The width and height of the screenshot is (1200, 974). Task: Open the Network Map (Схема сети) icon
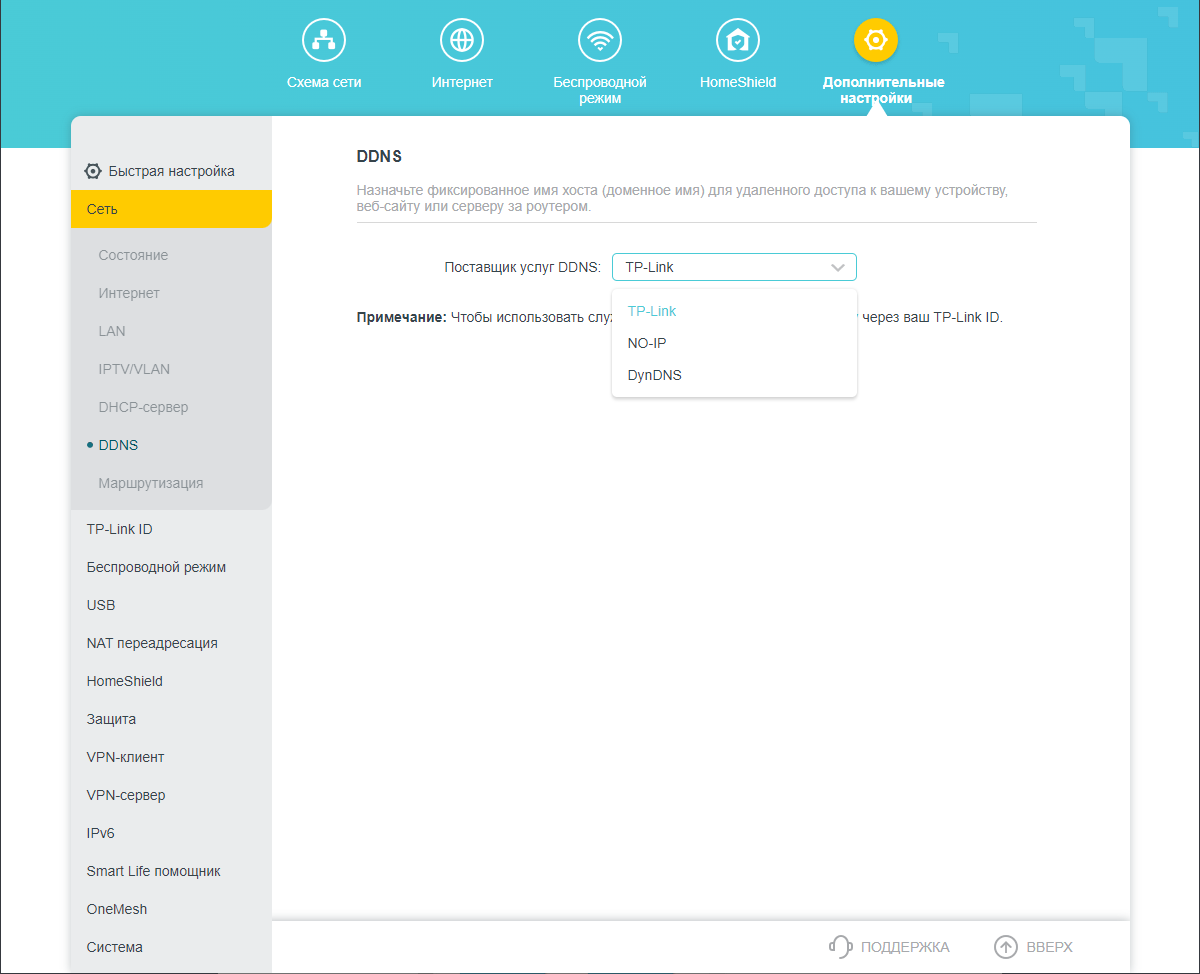(324, 40)
